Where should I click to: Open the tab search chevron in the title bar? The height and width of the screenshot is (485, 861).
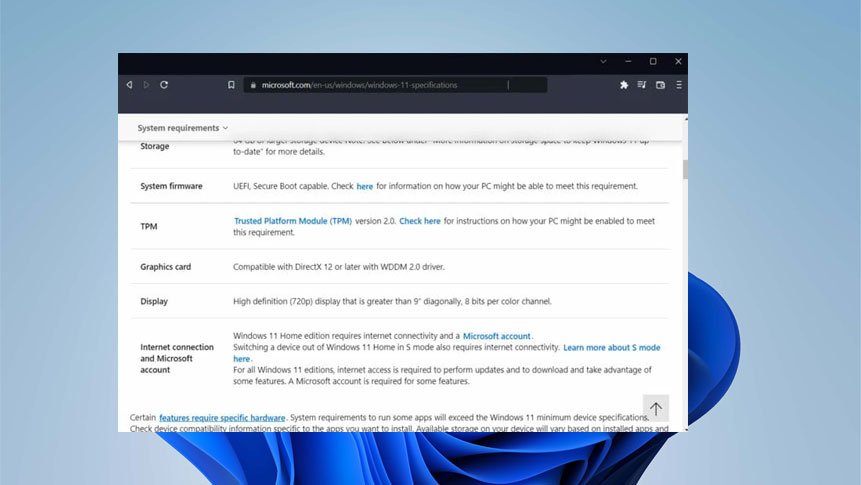603,61
